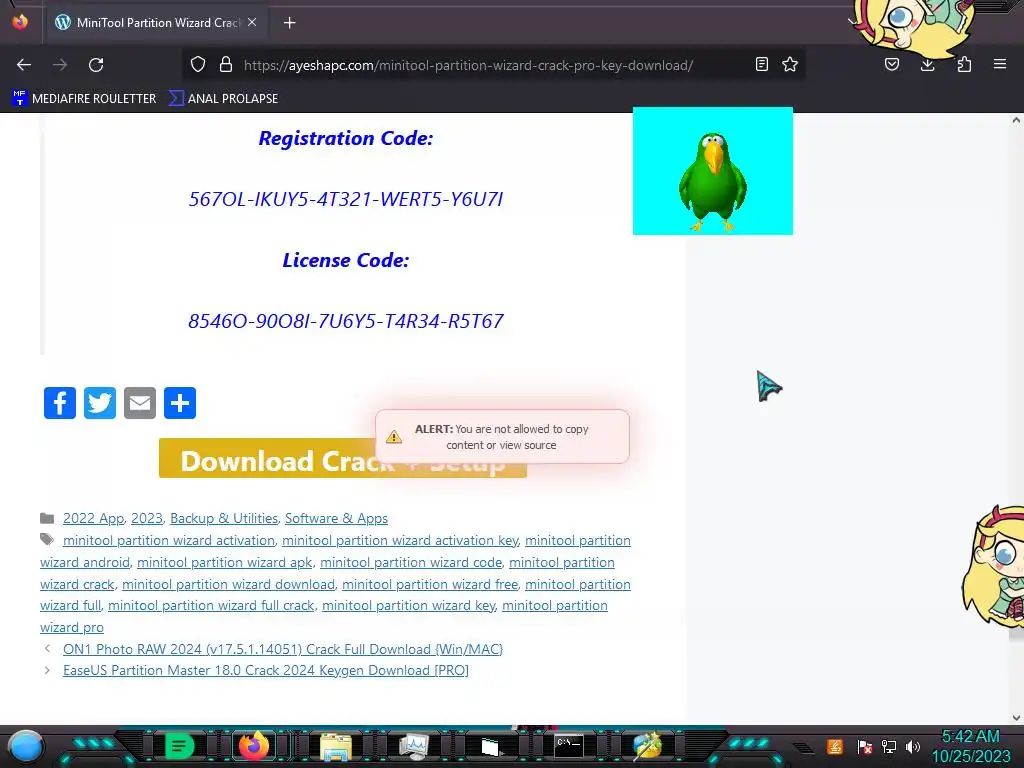Click the 5:42 AM clock in taskbar
Viewport: 1024px width, 768px height.
[x=970, y=737]
